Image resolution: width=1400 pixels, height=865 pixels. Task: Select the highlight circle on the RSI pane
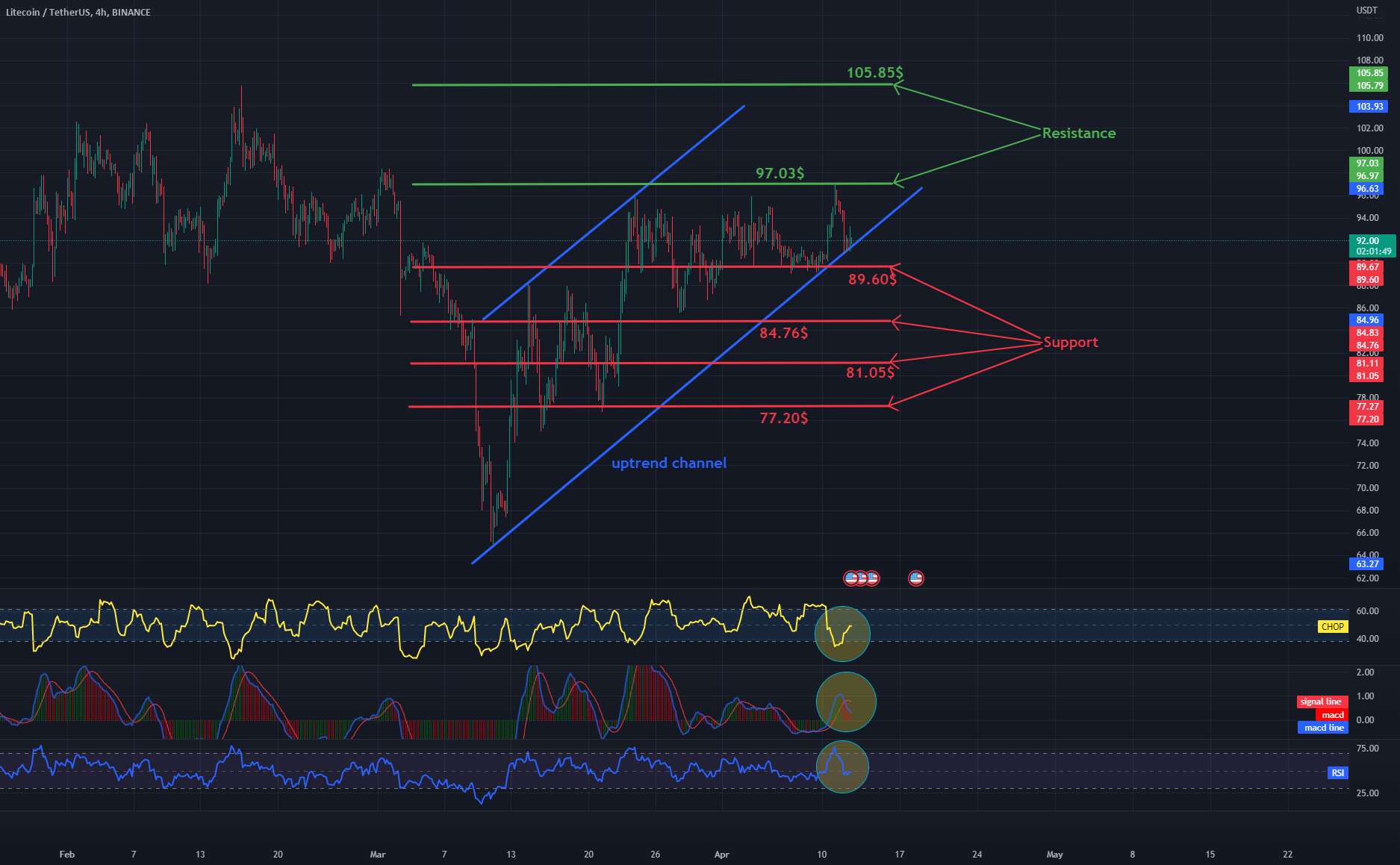[842, 766]
